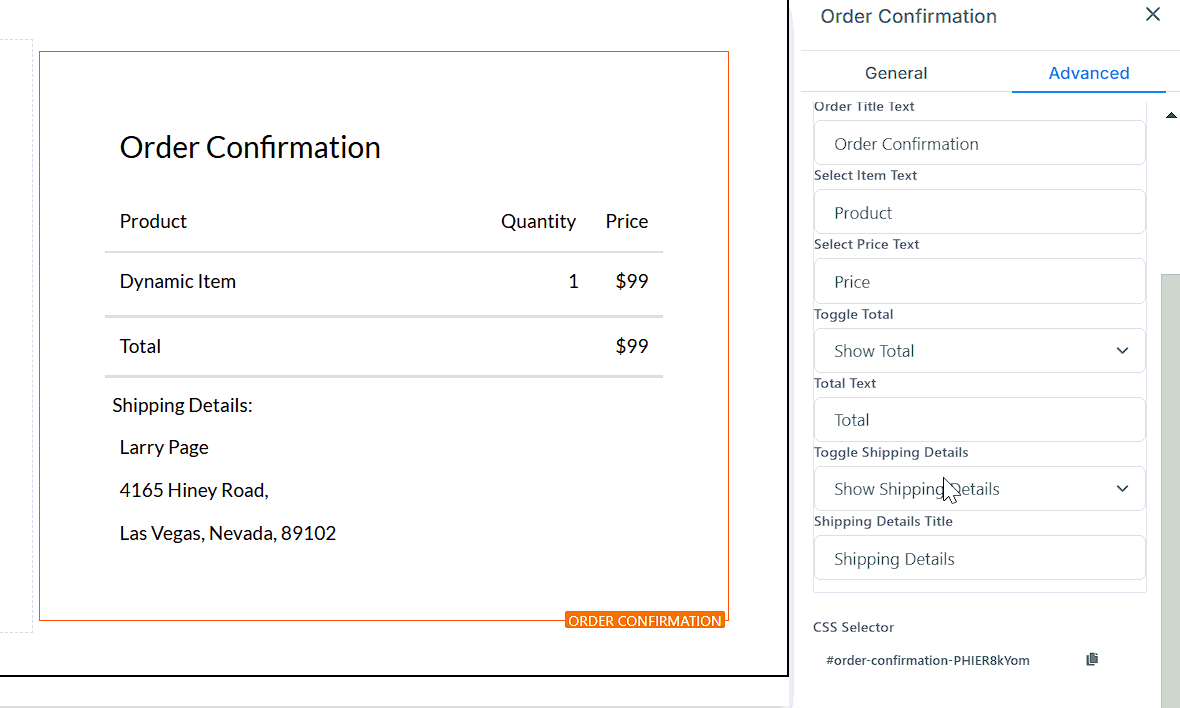Close the Order Confirmation settings panel

[1153, 15]
